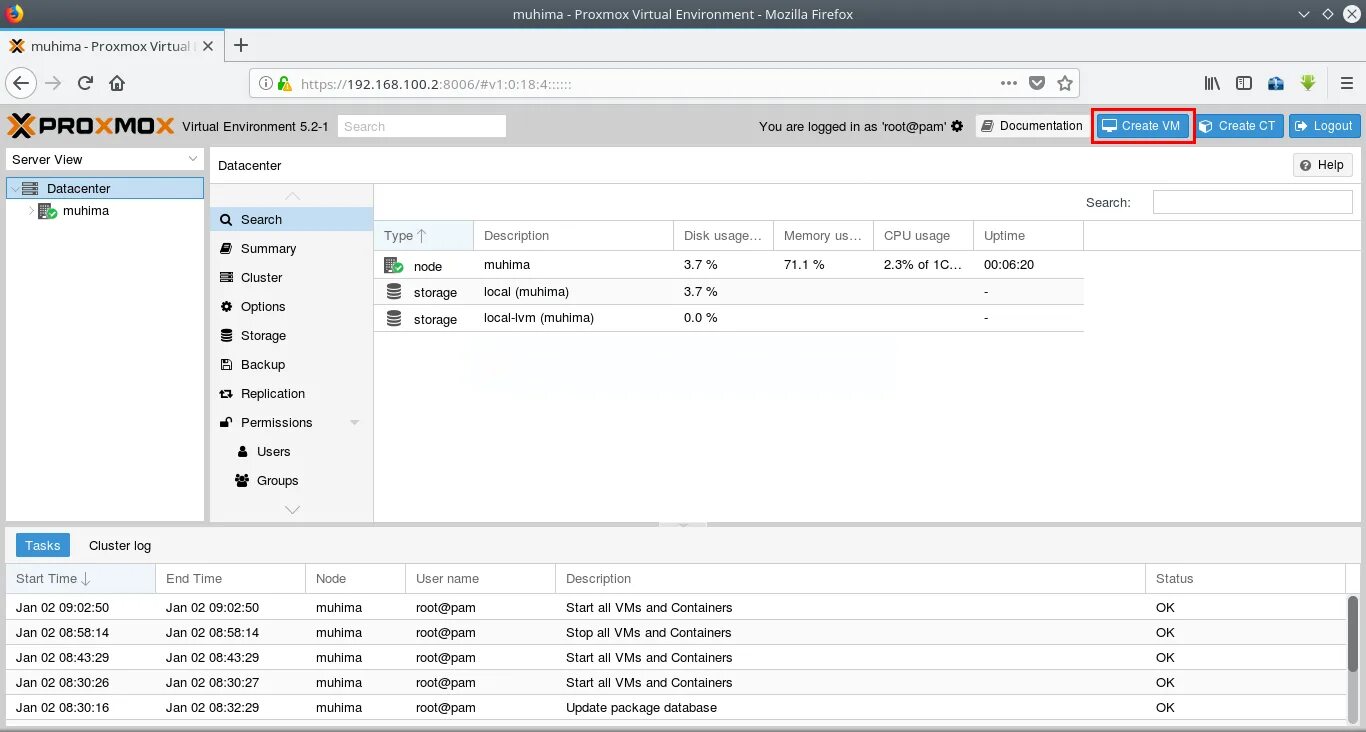Select the 'local (muhima)' description cell
Image resolution: width=1366 pixels, height=732 pixels.
coord(574,292)
